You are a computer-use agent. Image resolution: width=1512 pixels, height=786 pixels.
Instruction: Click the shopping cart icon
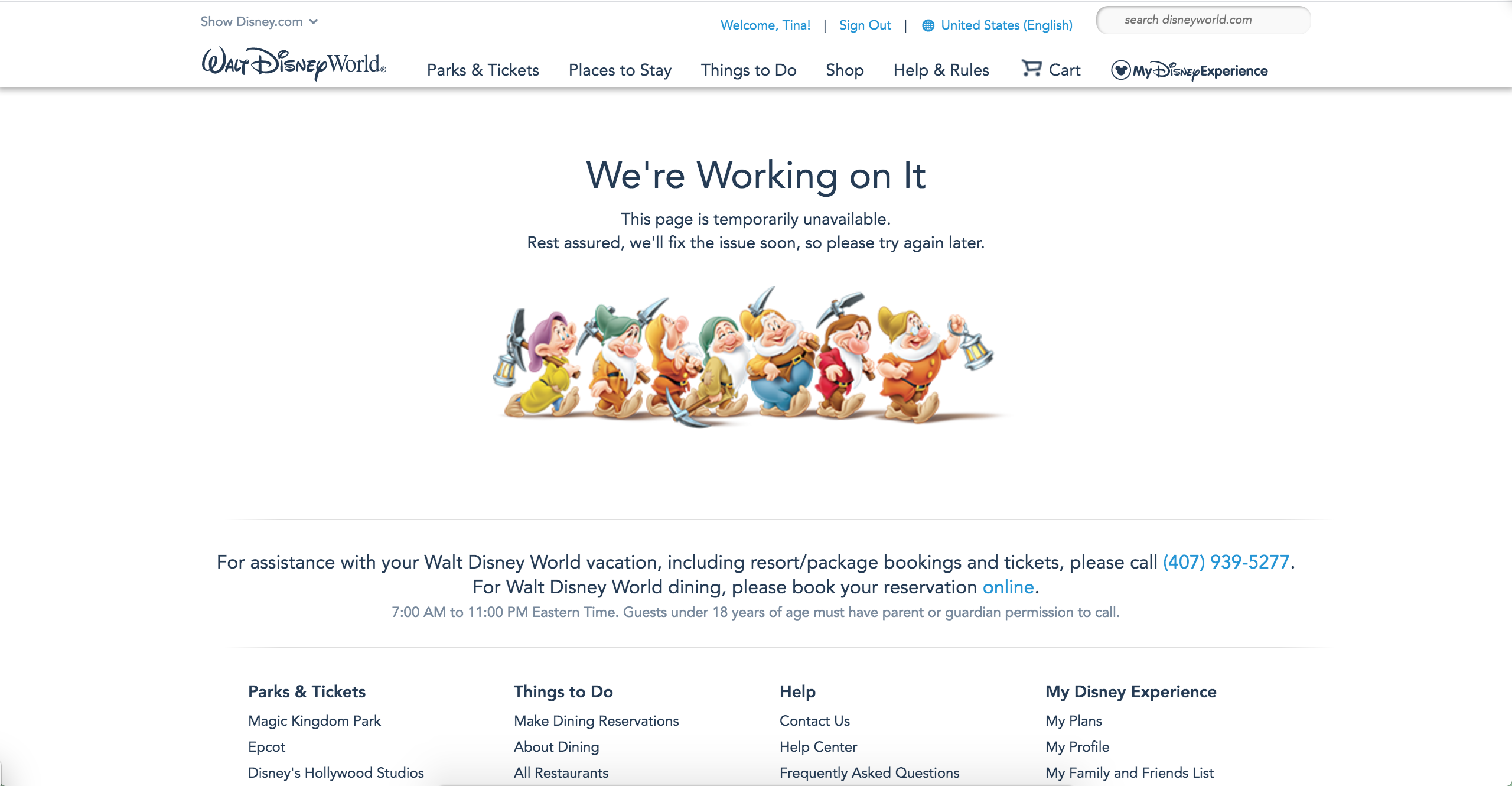1031,69
